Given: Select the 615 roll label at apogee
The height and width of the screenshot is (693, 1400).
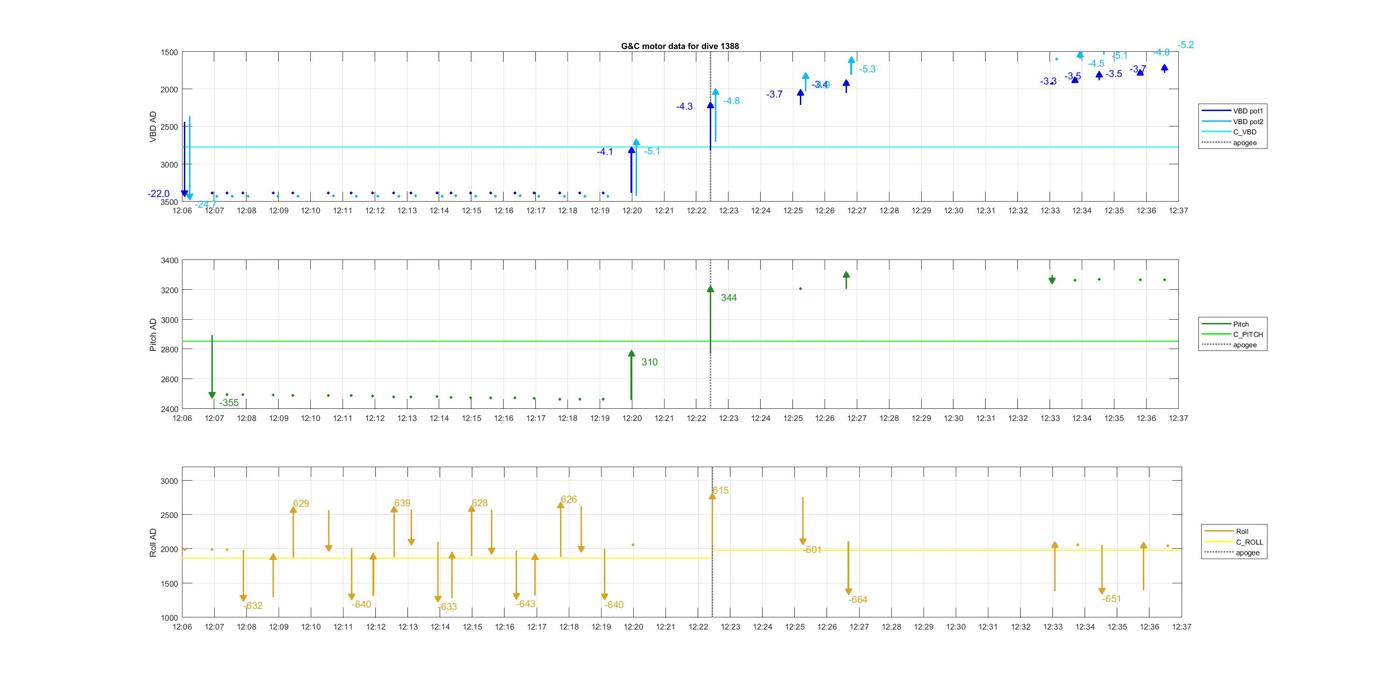Looking at the screenshot, I should [720, 491].
